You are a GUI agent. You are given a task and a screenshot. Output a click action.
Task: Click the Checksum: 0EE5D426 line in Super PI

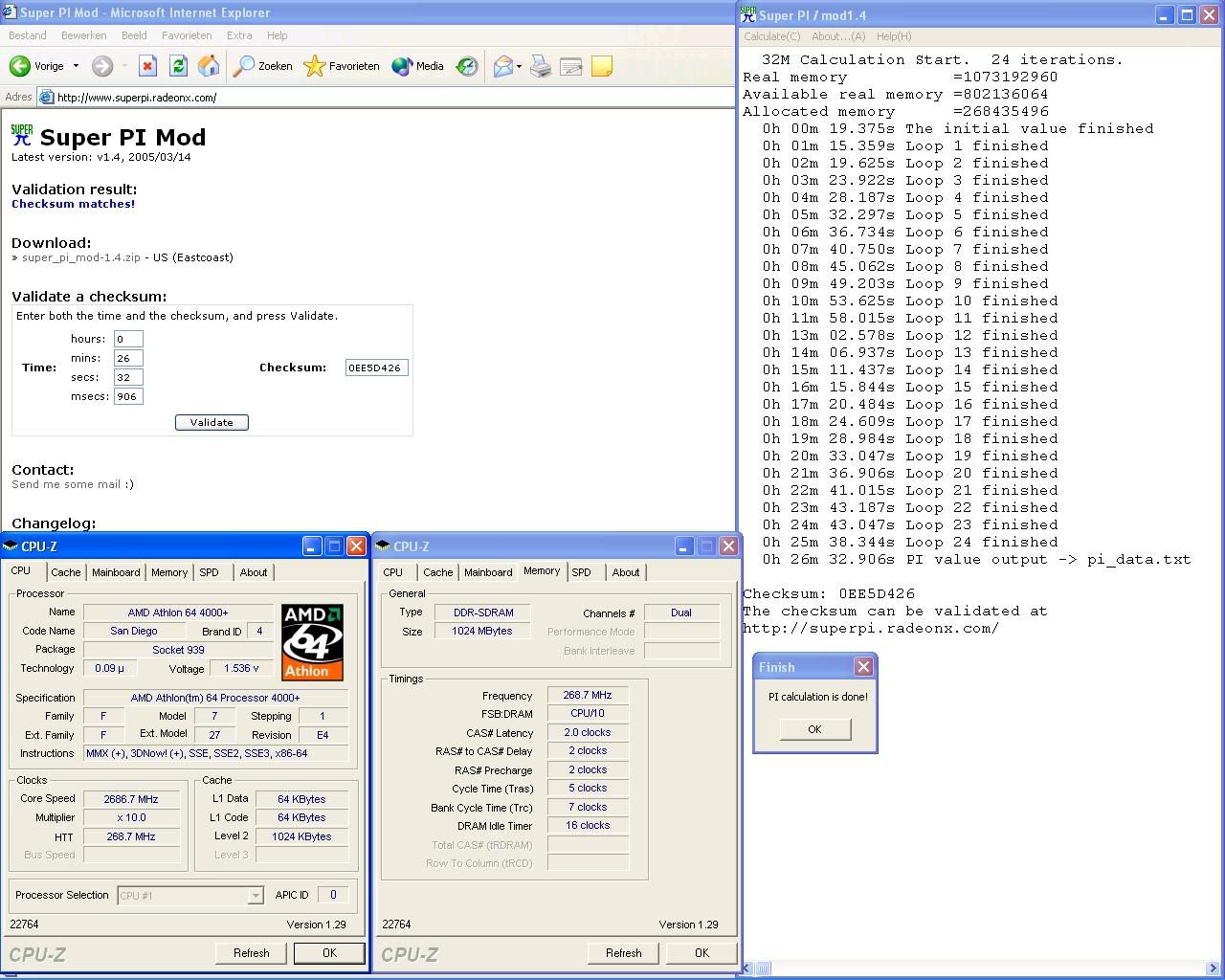pyautogui.click(x=829, y=593)
